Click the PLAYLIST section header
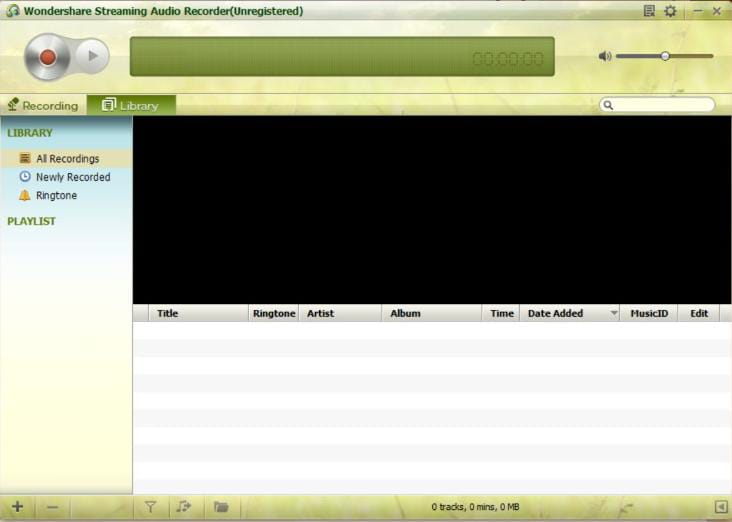 tap(31, 221)
